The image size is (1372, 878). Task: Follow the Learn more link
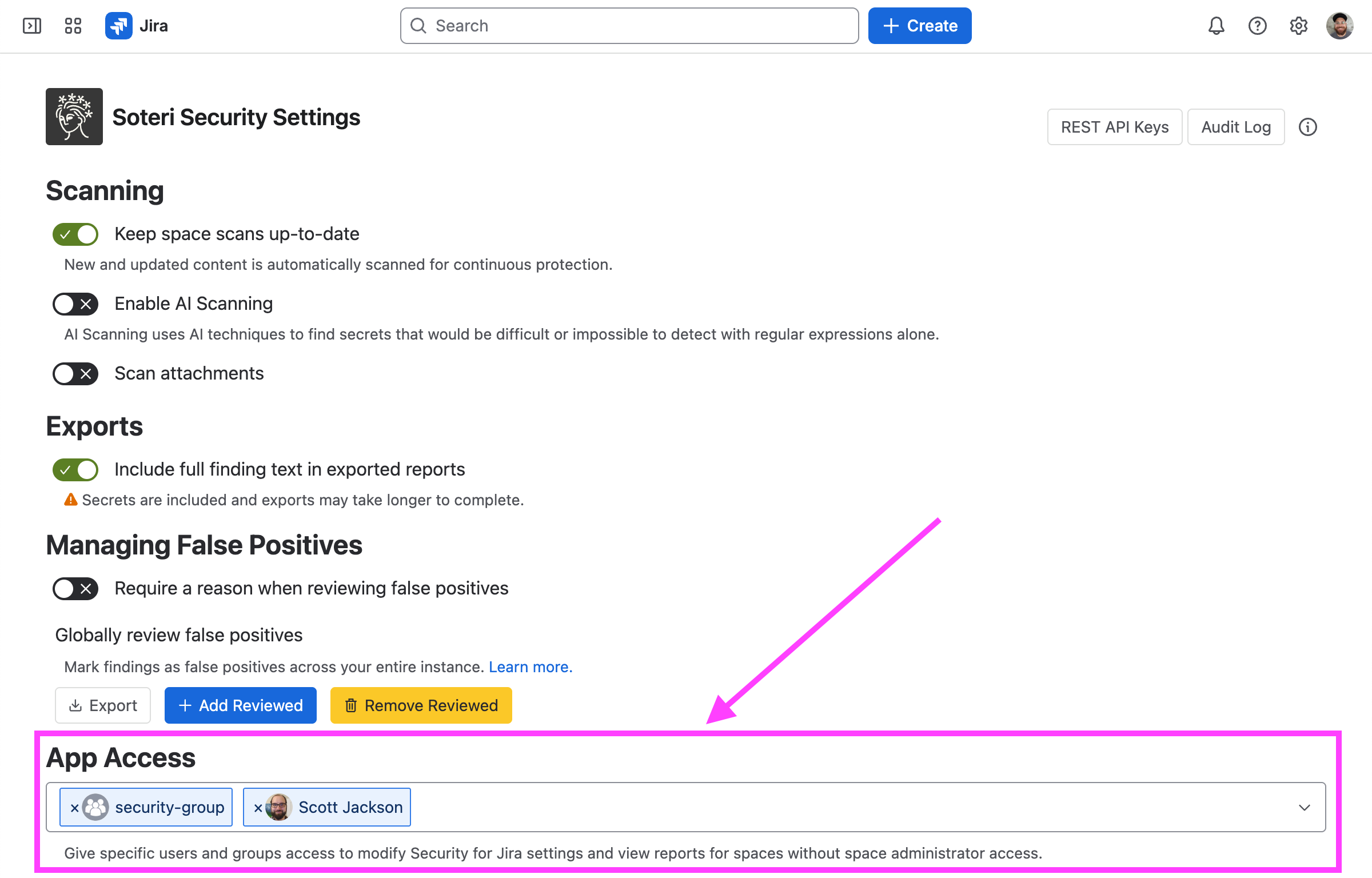tap(531, 667)
